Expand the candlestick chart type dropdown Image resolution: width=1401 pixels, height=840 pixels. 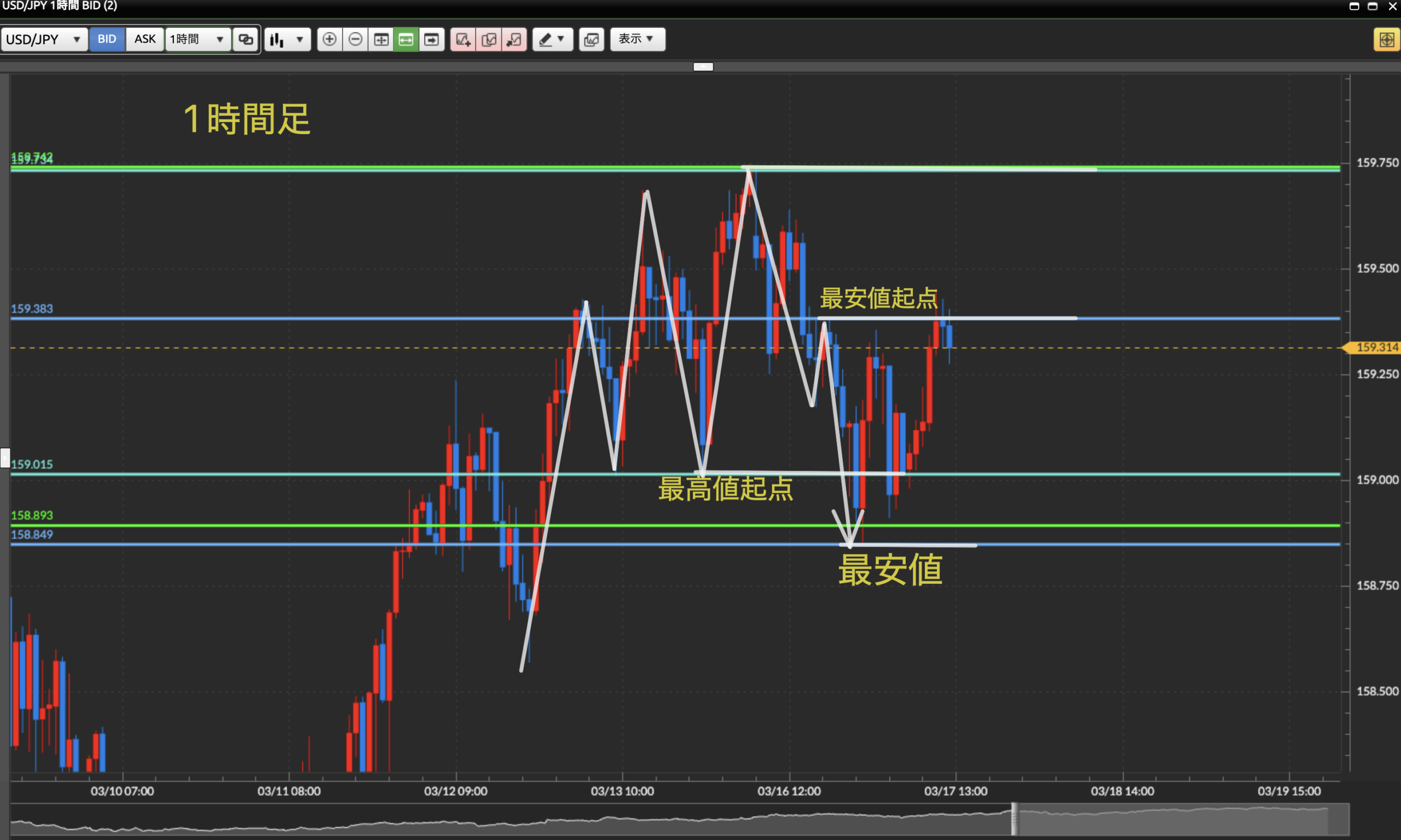(x=287, y=39)
